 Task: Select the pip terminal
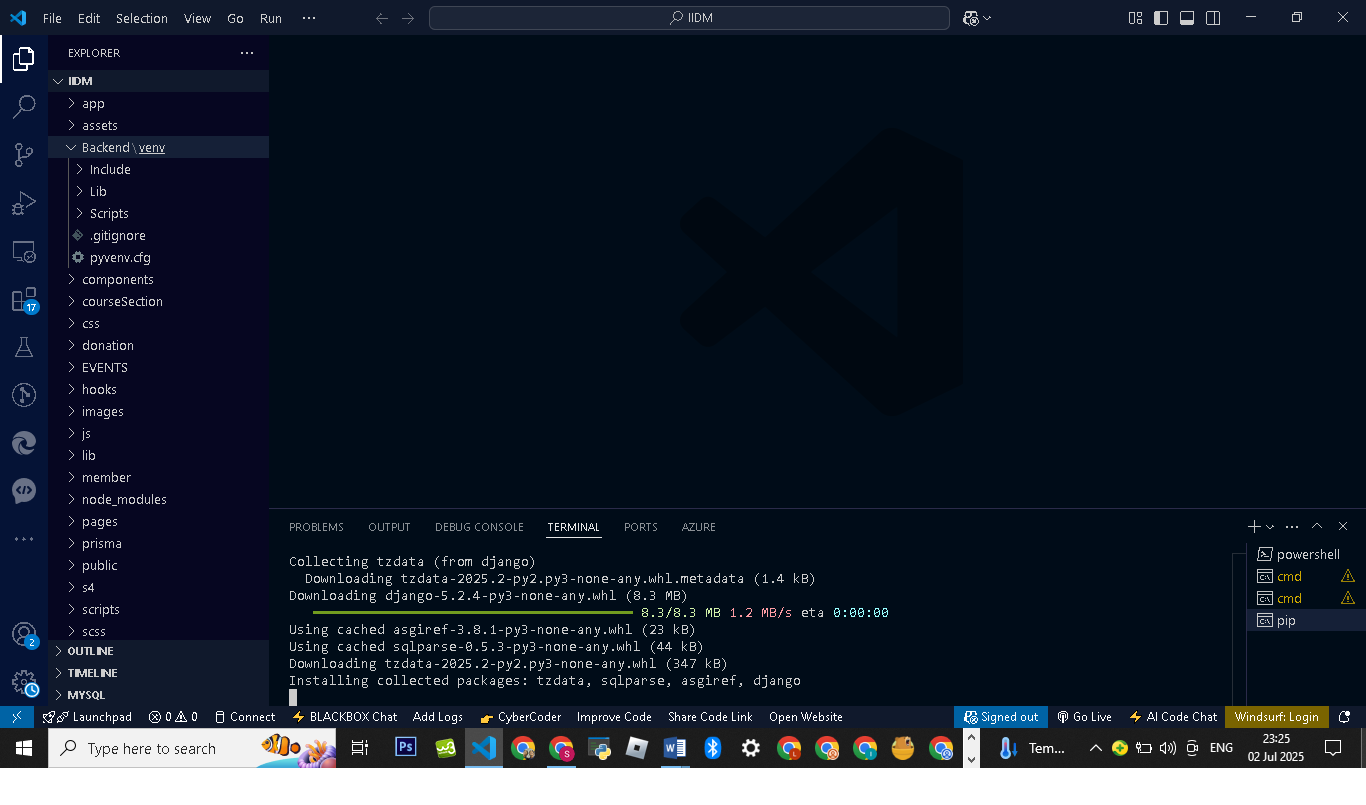[x=1306, y=620]
